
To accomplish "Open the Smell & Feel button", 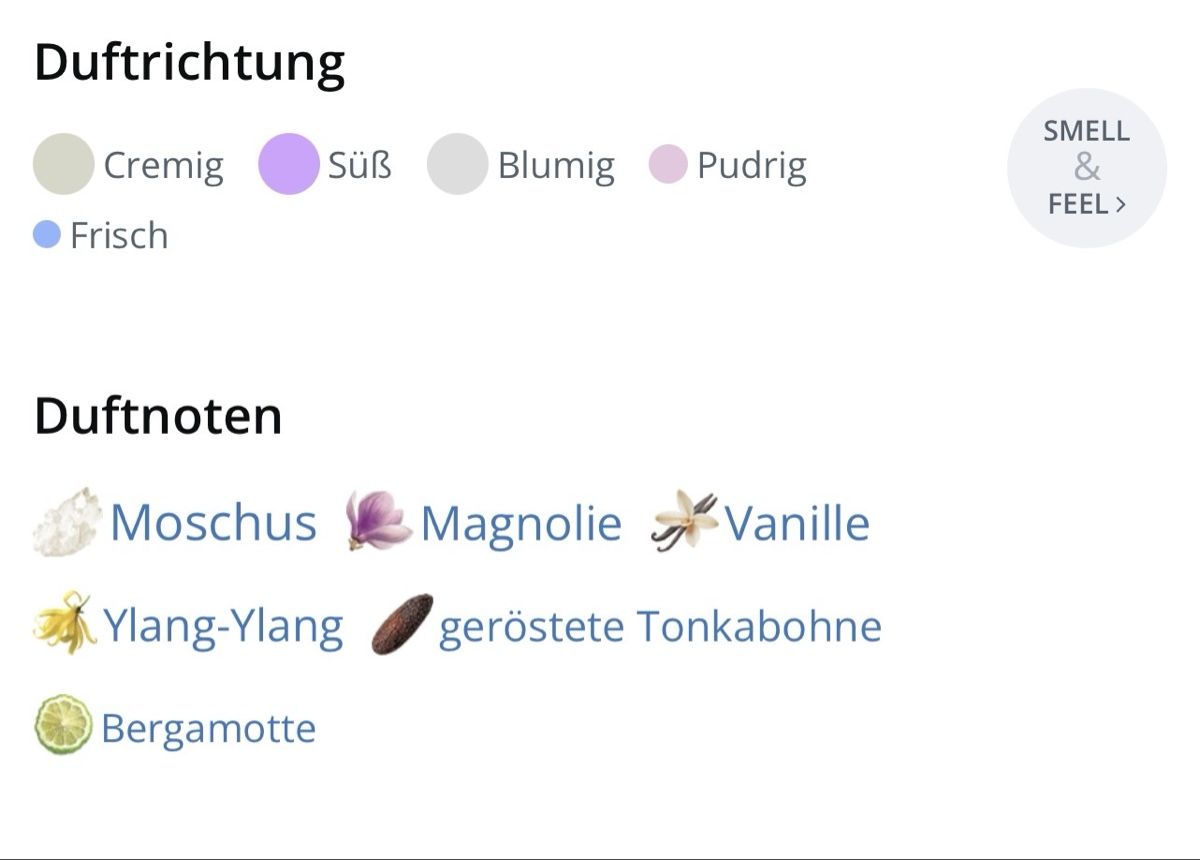I will (1087, 168).
